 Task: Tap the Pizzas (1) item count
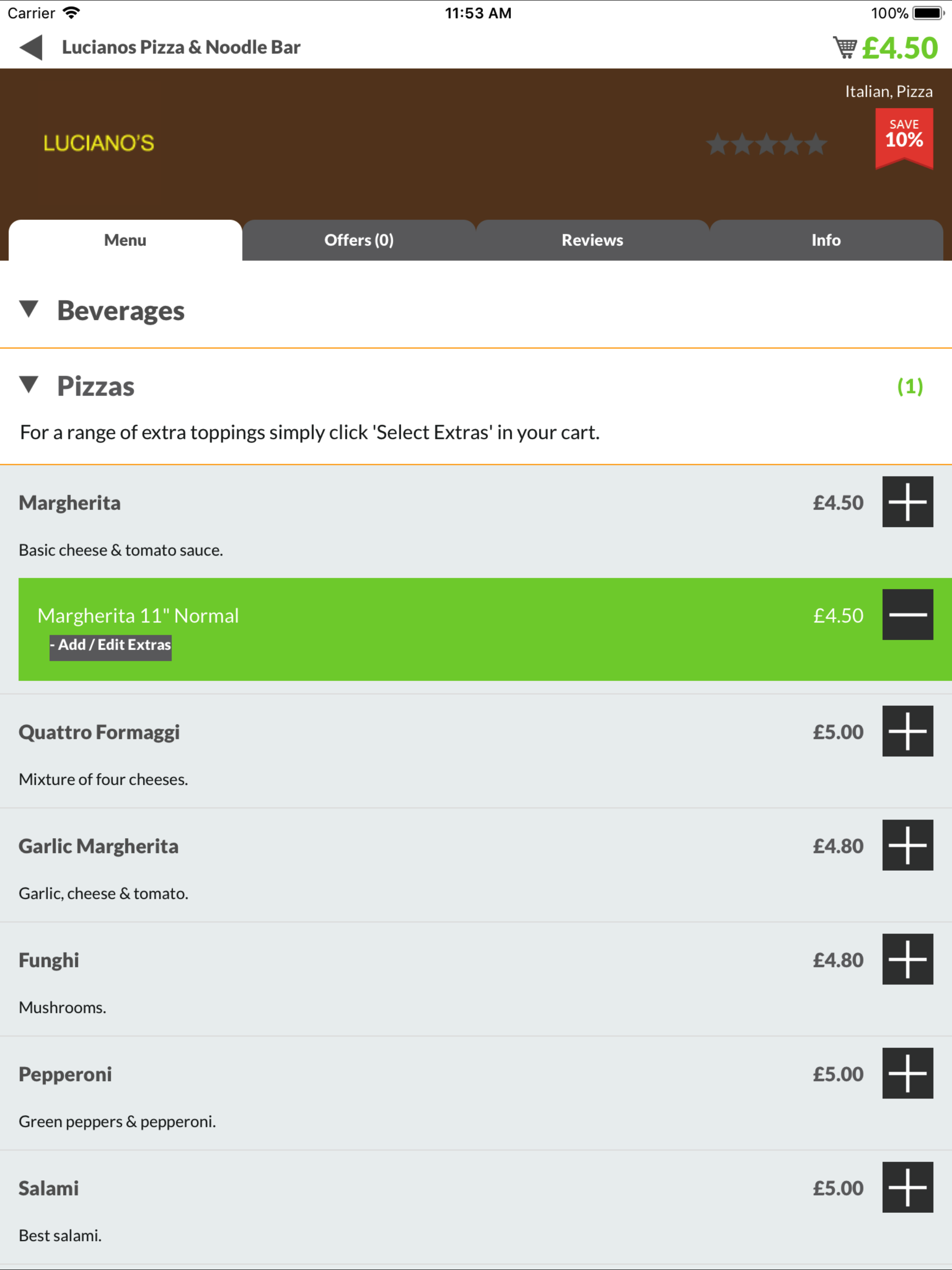pos(910,386)
